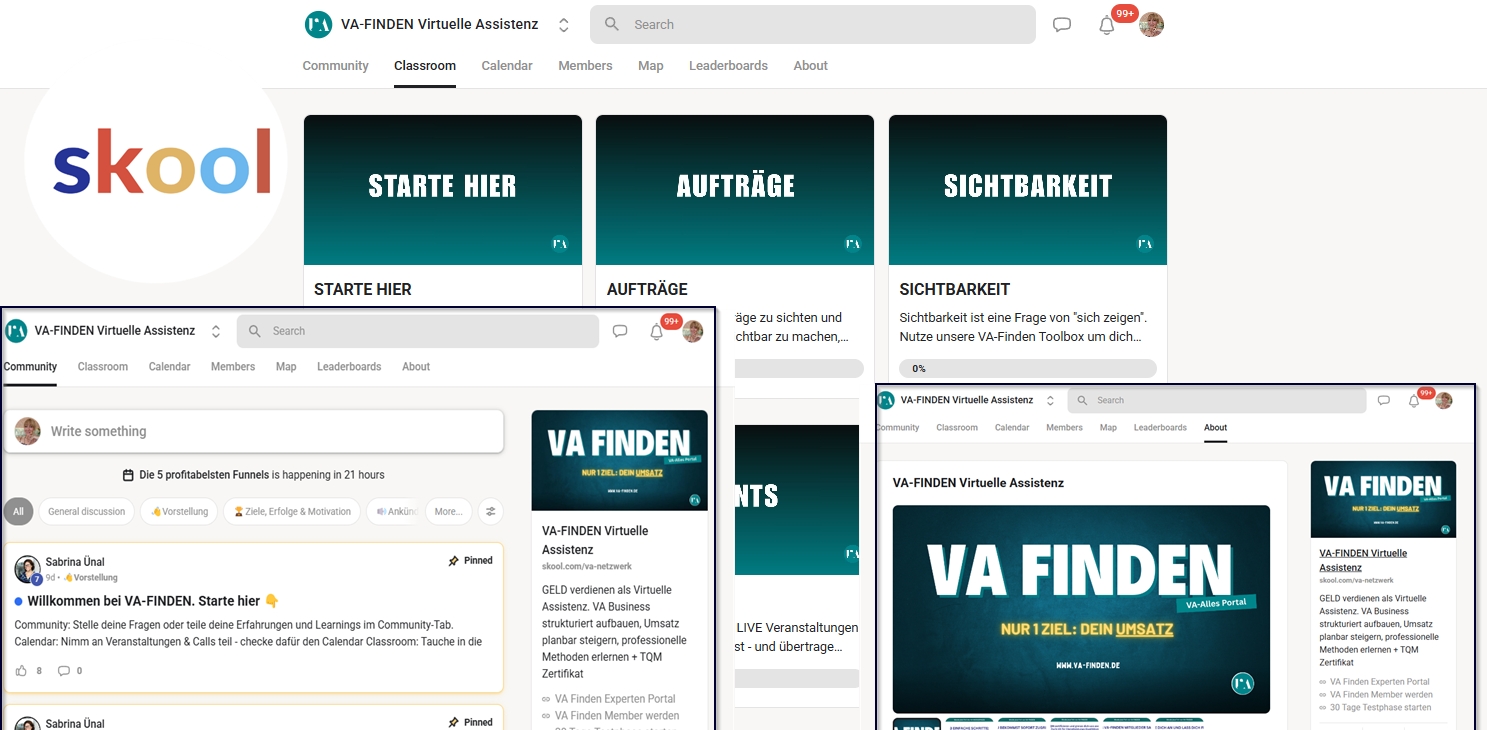The height and width of the screenshot is (730, 1487).
Task: Click the Write something post field
Action: pos(254,431)
